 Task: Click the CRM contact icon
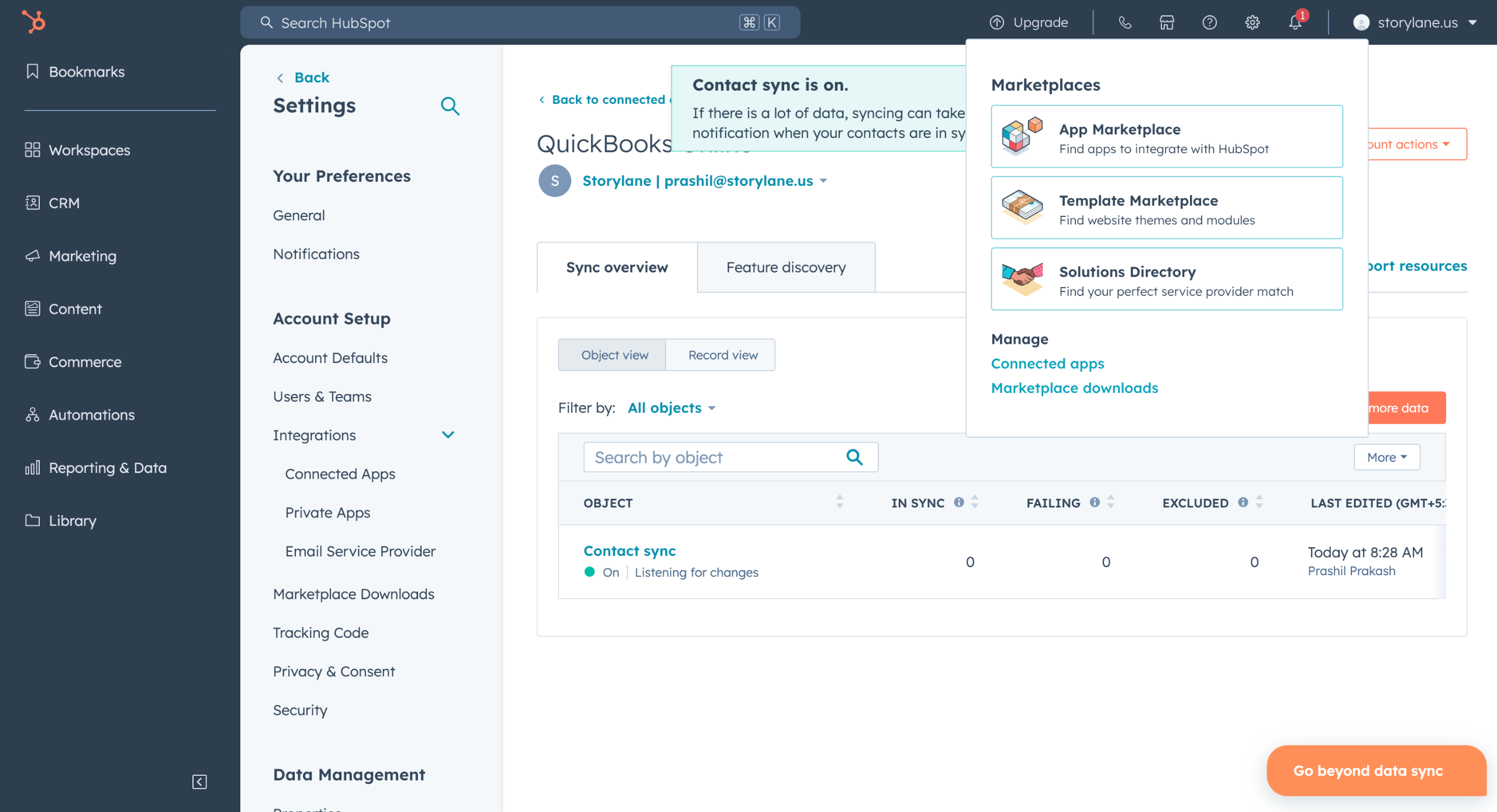point(33,203)
